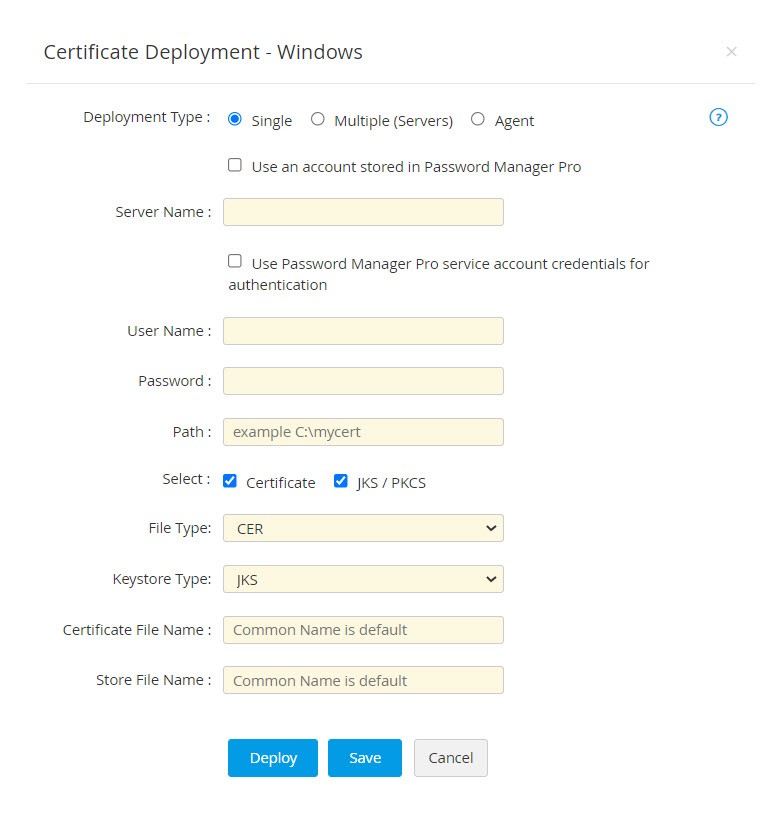Viewport: 783px width, 820px height.
Task: Click the help question mark icon
Action: (718, 117)
